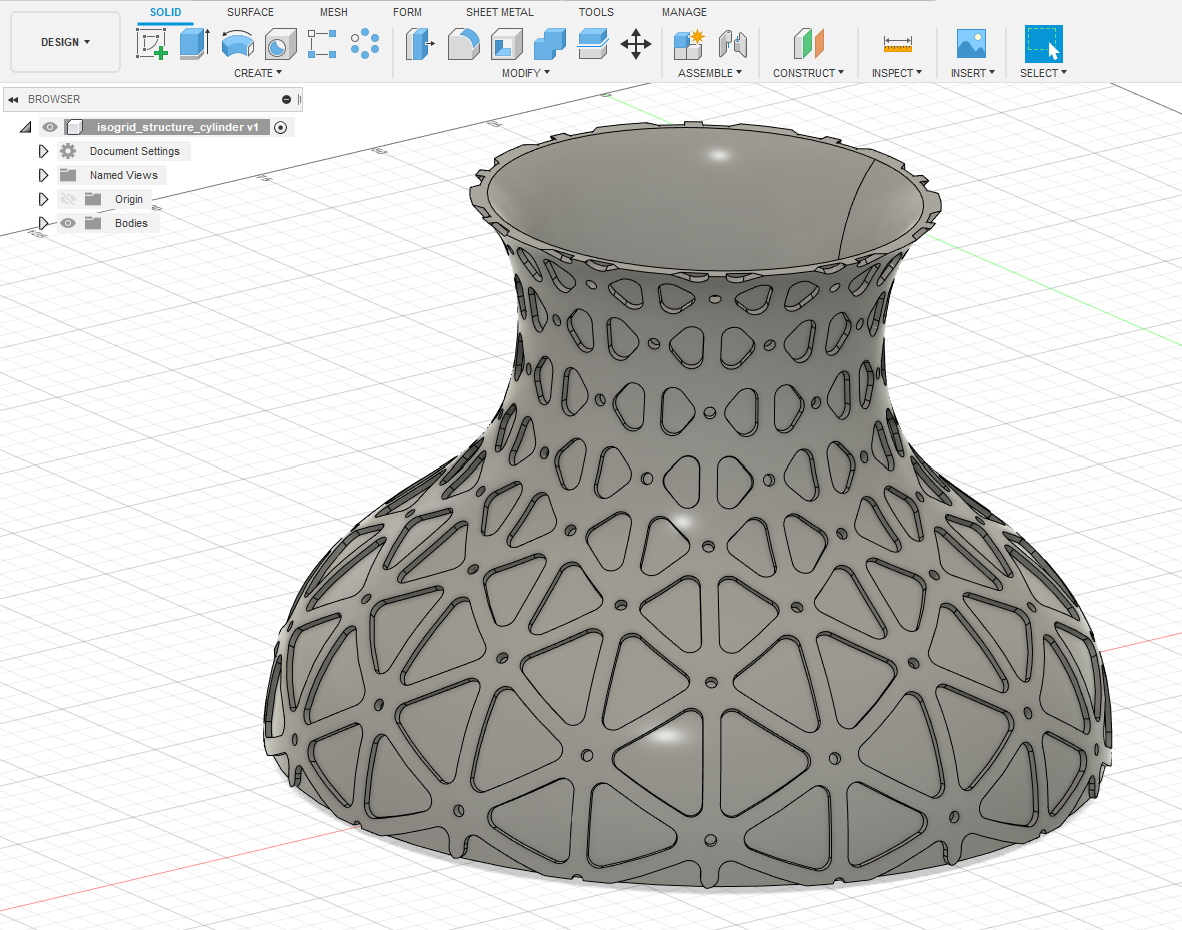Select the Combine tool
This screenshot has width=1182, height=930.
click(x=550, y=44)
